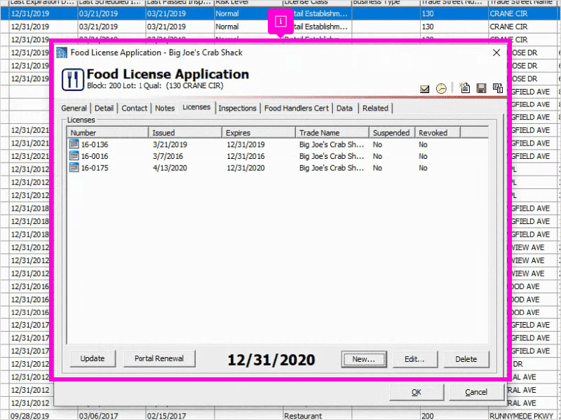Click the Delete license button

click(466, 359)
